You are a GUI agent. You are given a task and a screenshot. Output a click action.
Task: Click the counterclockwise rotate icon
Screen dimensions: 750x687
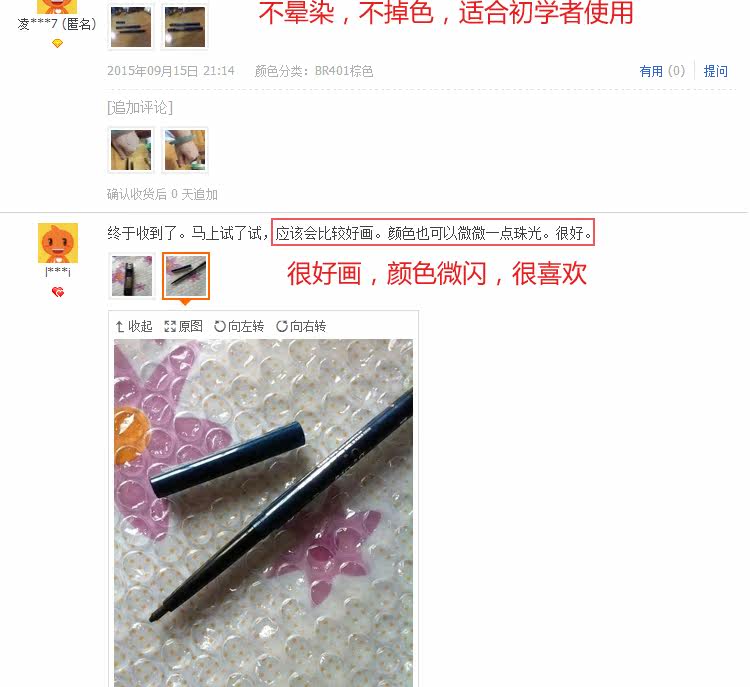220,326
